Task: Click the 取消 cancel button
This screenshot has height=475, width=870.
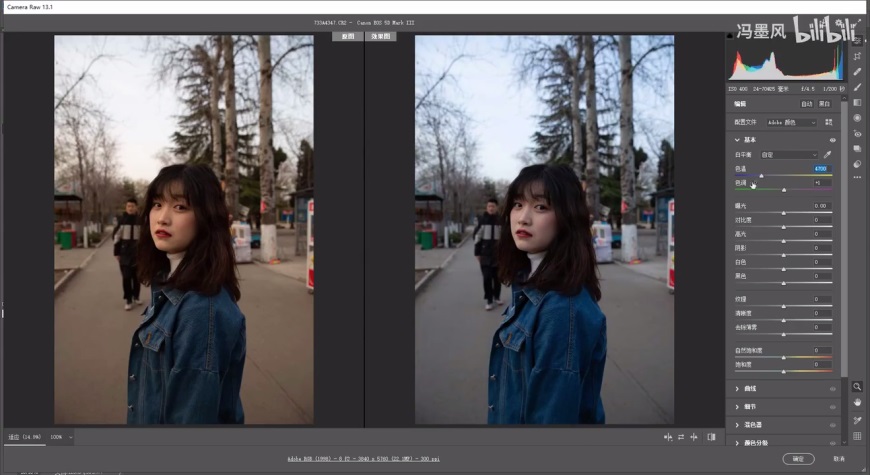Action: point(839,459)
